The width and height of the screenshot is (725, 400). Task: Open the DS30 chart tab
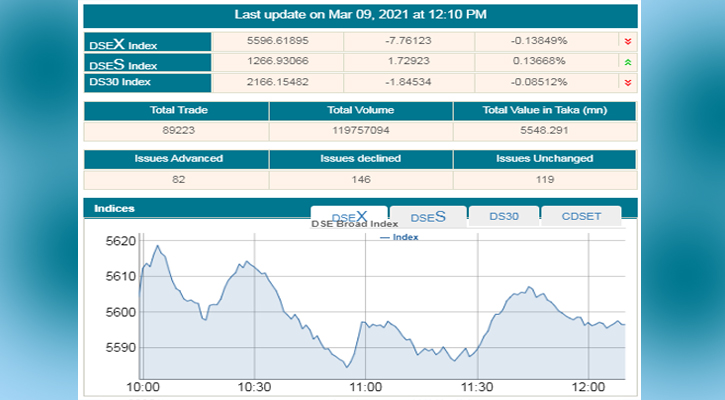[503, 216]
